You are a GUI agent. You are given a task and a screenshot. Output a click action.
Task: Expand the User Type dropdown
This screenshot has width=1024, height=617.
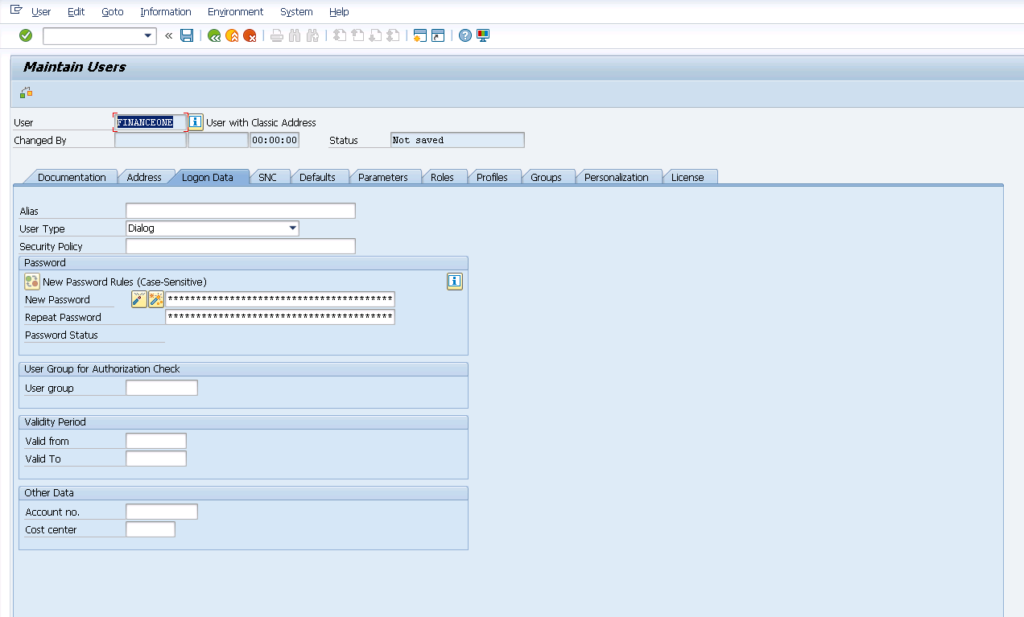pos(293,228)
